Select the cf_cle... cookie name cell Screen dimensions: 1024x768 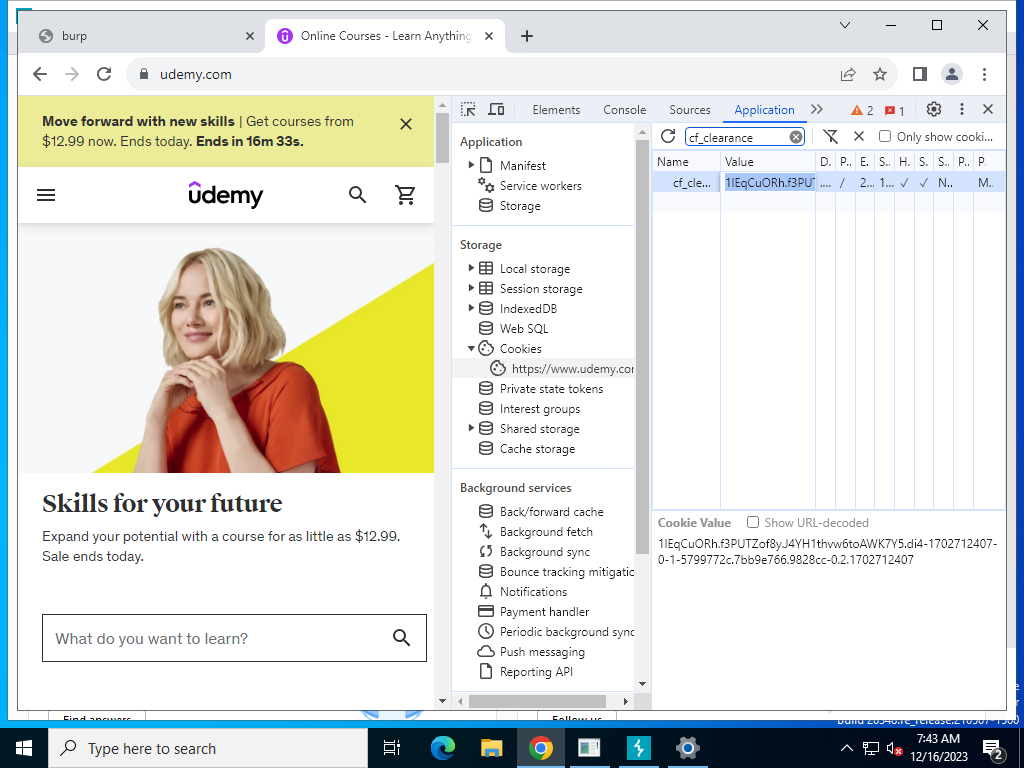click(686, 183)
